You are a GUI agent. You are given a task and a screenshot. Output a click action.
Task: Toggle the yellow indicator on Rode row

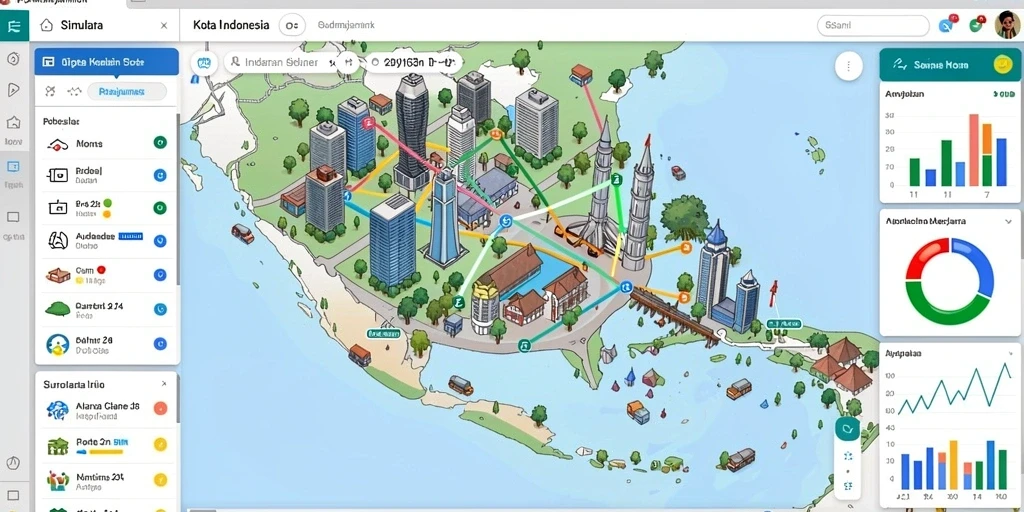pyautogui.click(x=160, y=445)
